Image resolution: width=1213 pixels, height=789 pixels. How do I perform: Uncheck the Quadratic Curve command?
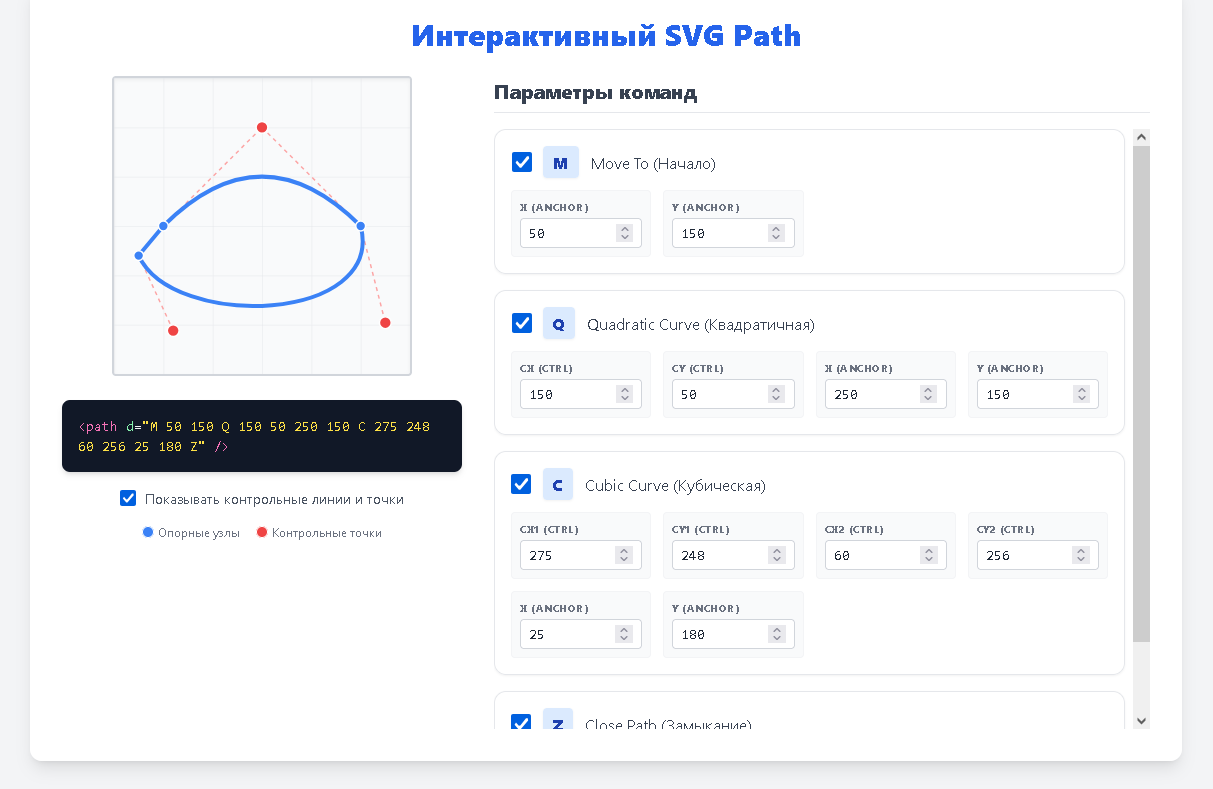pyautogui.click(x=522, y=323)
